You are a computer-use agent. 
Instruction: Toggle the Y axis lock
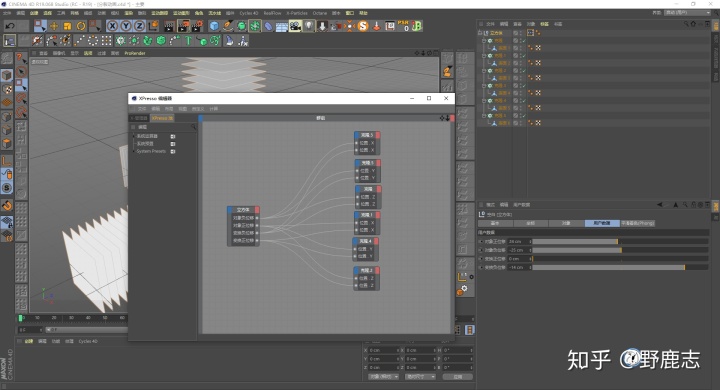coord(126,26)
